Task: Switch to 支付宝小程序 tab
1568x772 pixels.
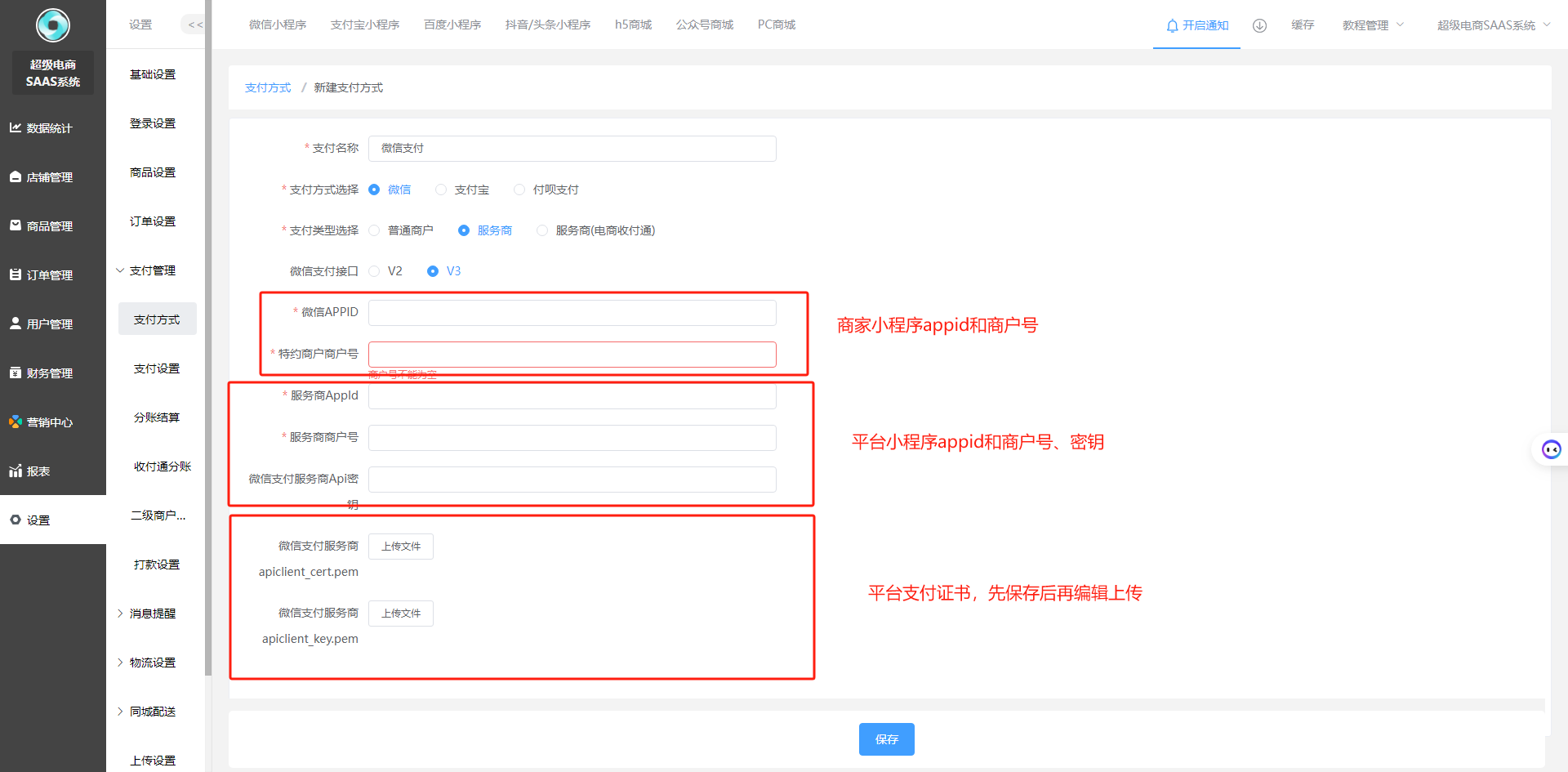Action: tap(365, 25)
